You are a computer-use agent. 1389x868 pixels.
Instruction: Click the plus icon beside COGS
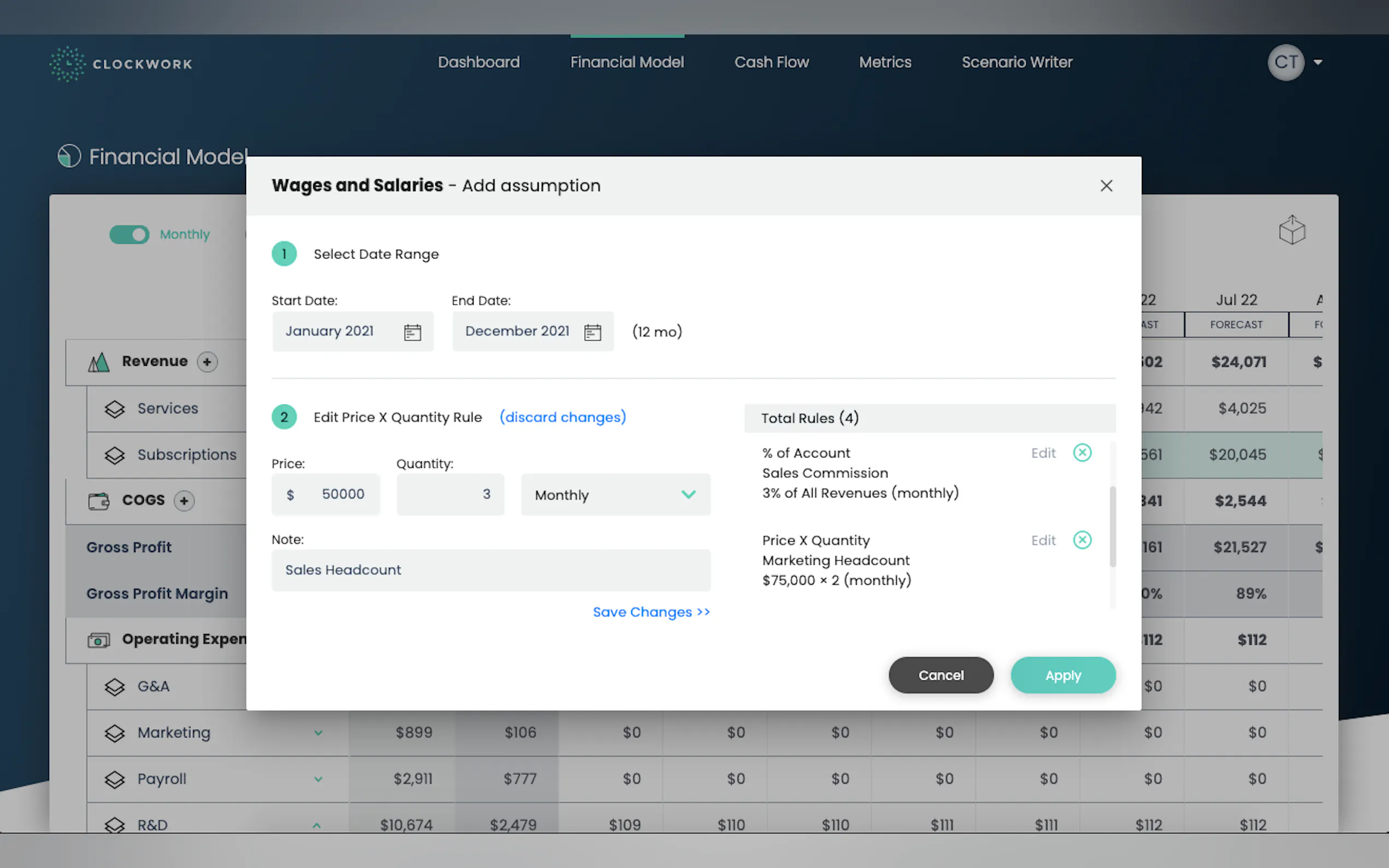184,501
